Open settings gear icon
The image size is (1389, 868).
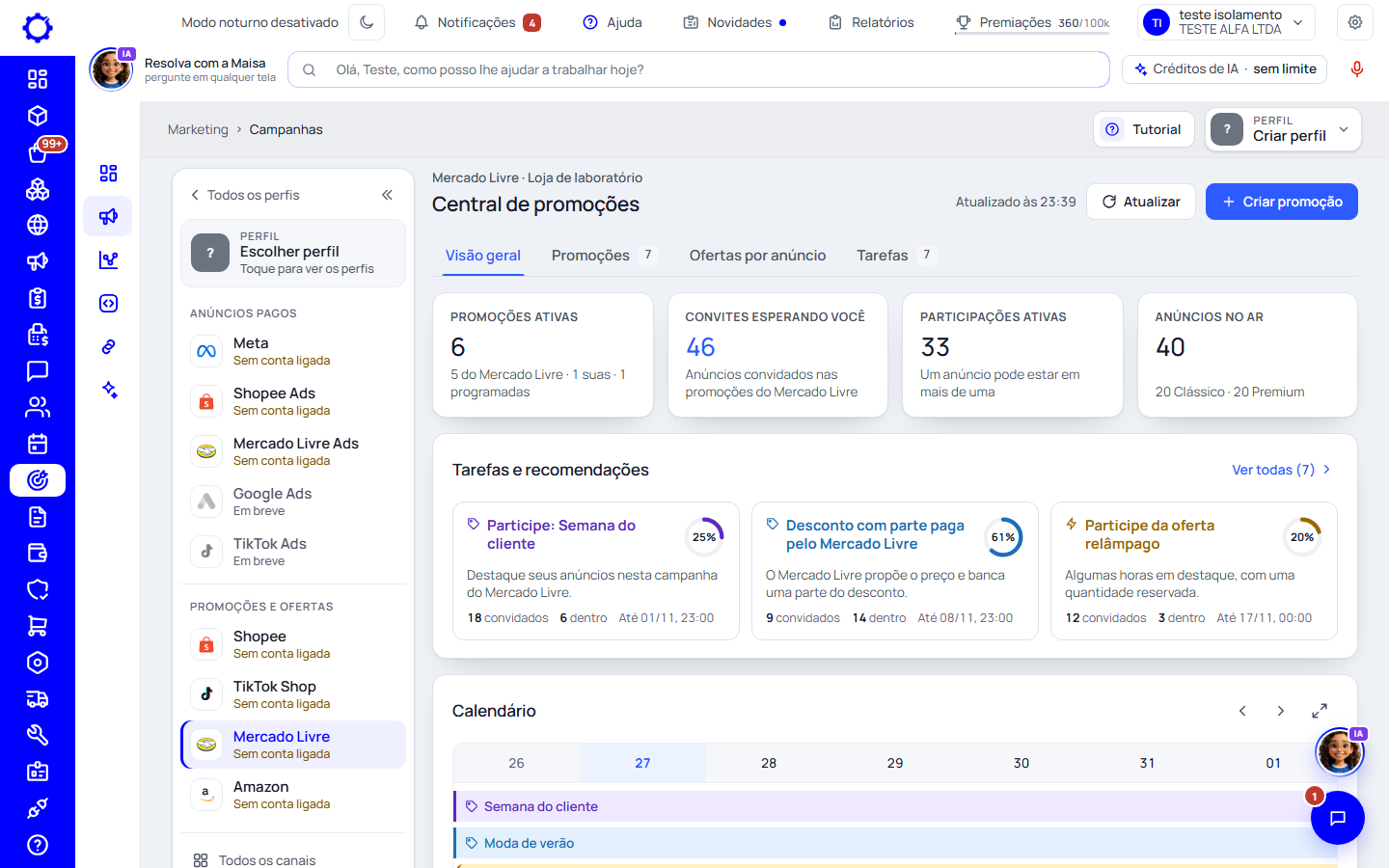[x=1355, y=22]
